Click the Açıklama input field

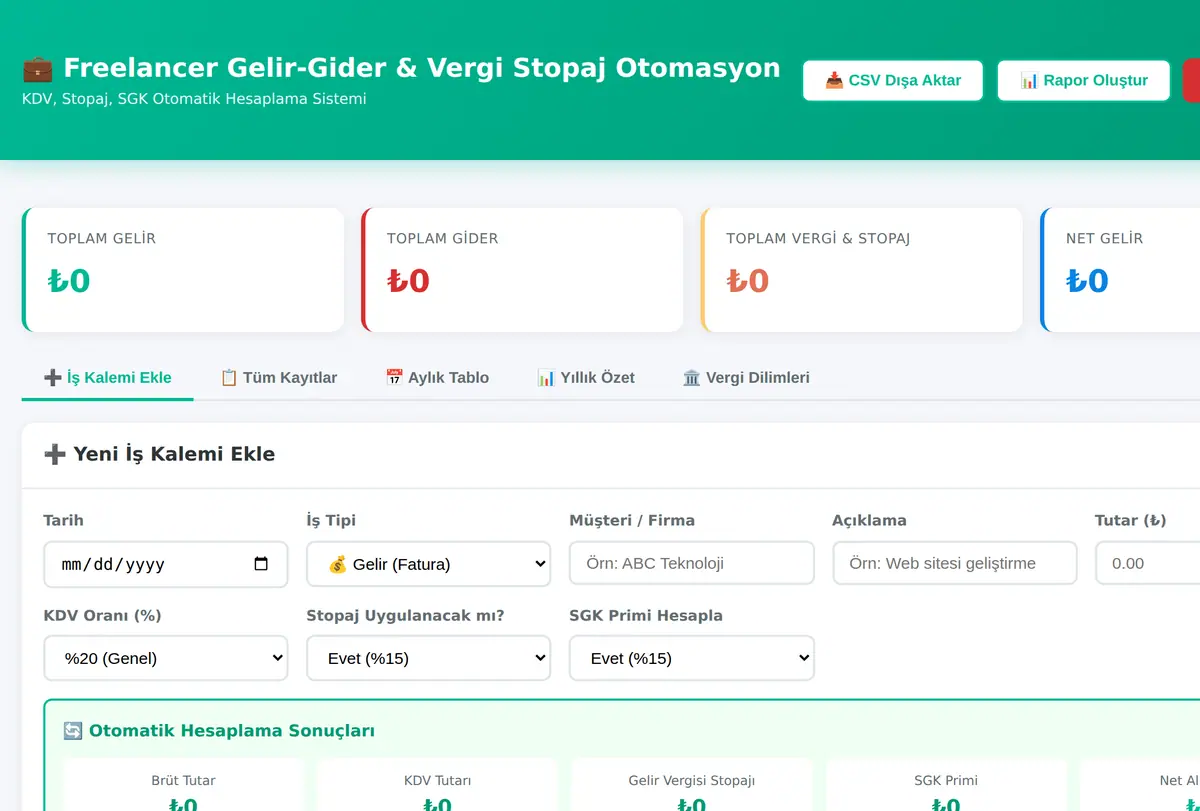[955, 563]
